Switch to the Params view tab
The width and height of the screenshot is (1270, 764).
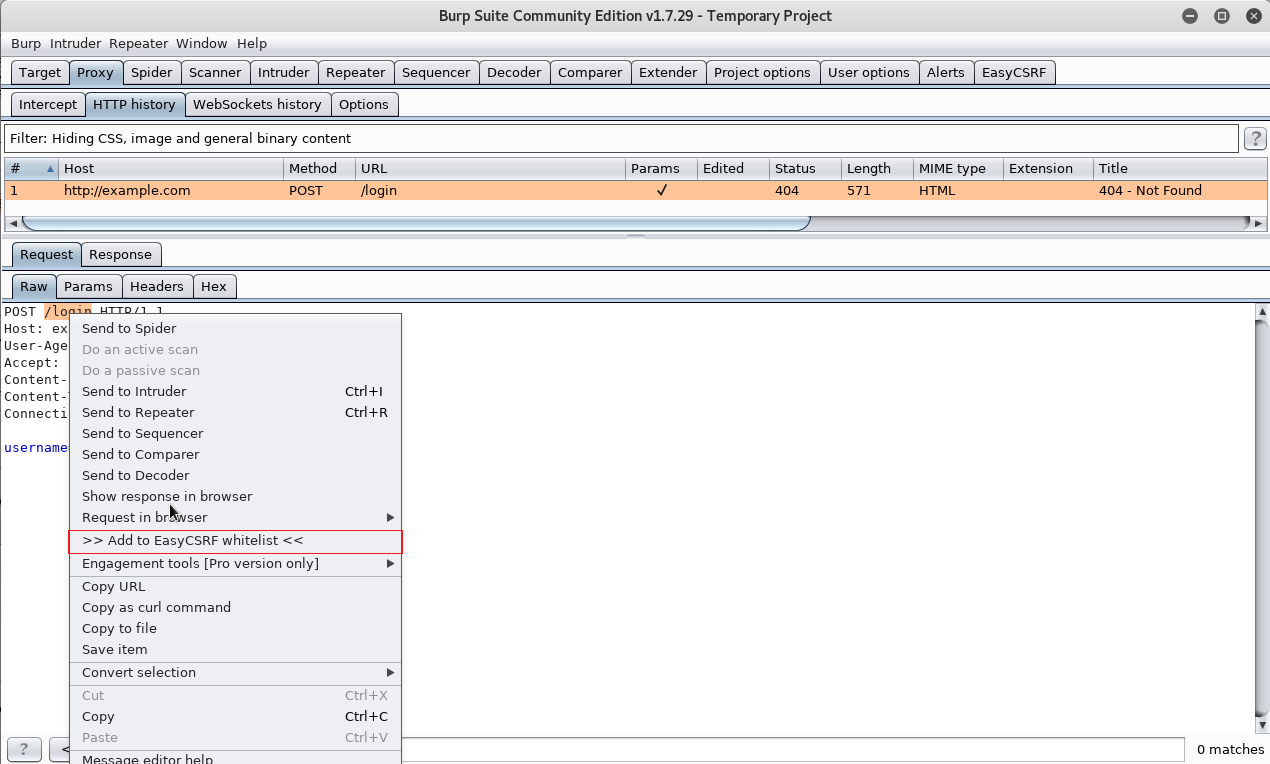(x=88, y=286)
